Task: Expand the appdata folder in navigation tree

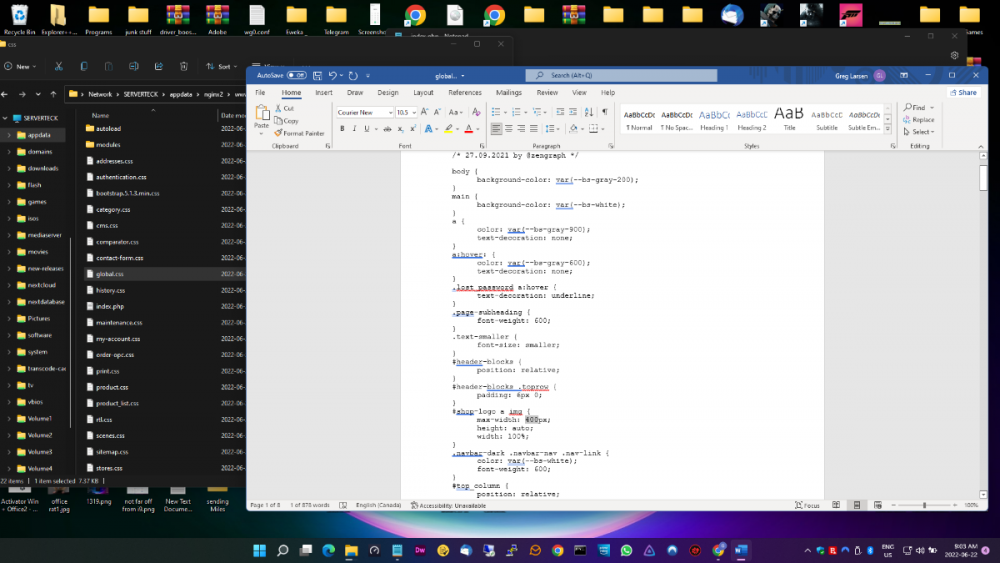Action: click(x=7, y=135)
